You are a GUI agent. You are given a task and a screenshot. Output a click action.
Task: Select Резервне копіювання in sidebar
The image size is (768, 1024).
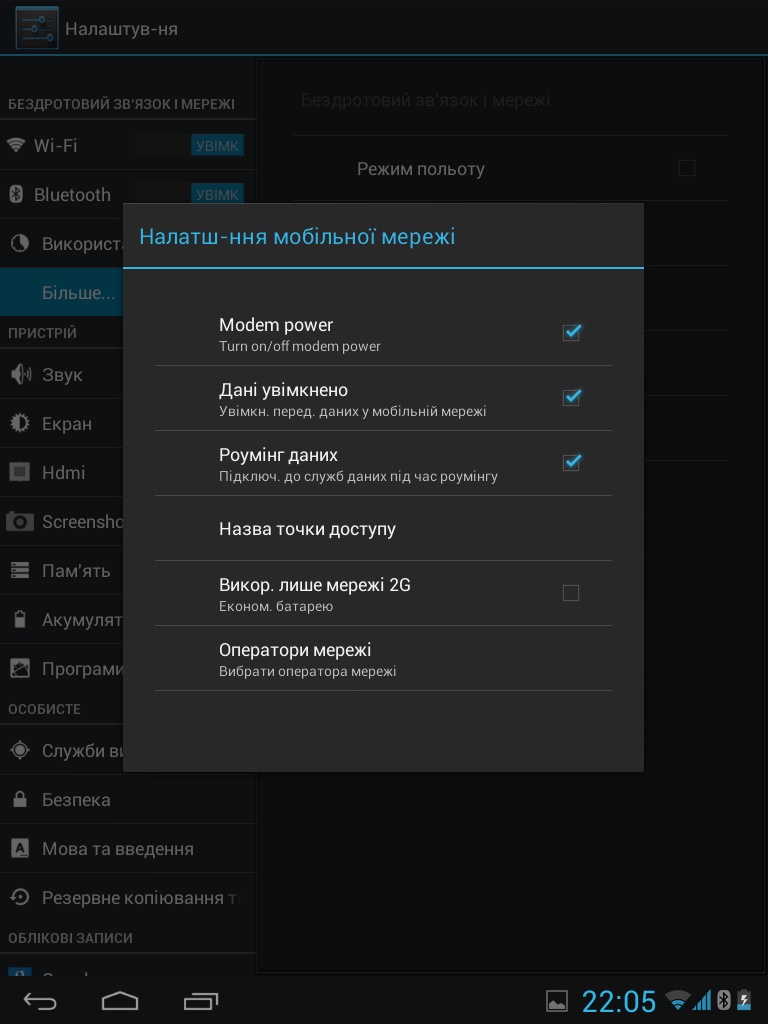[130, 898]
